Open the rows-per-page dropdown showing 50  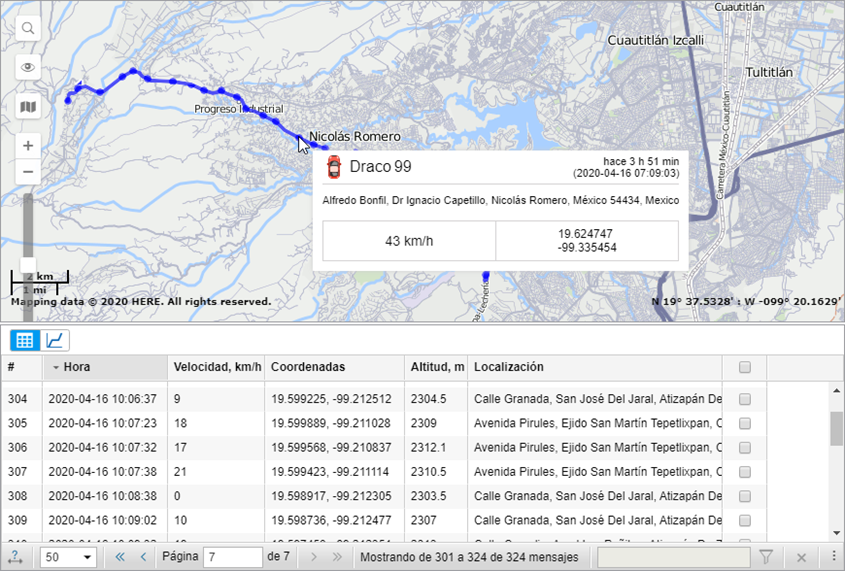(x=68, y=557)
